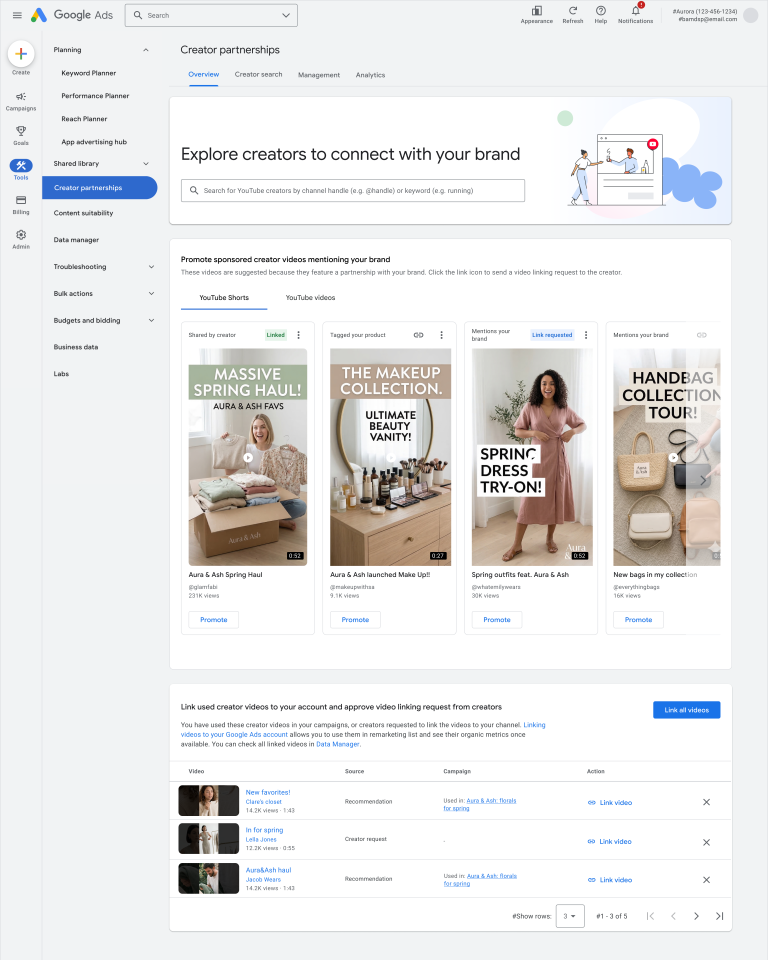Open the hamburger main menu
This screenshot has width=768, height=960.
[x=17, y=15]
